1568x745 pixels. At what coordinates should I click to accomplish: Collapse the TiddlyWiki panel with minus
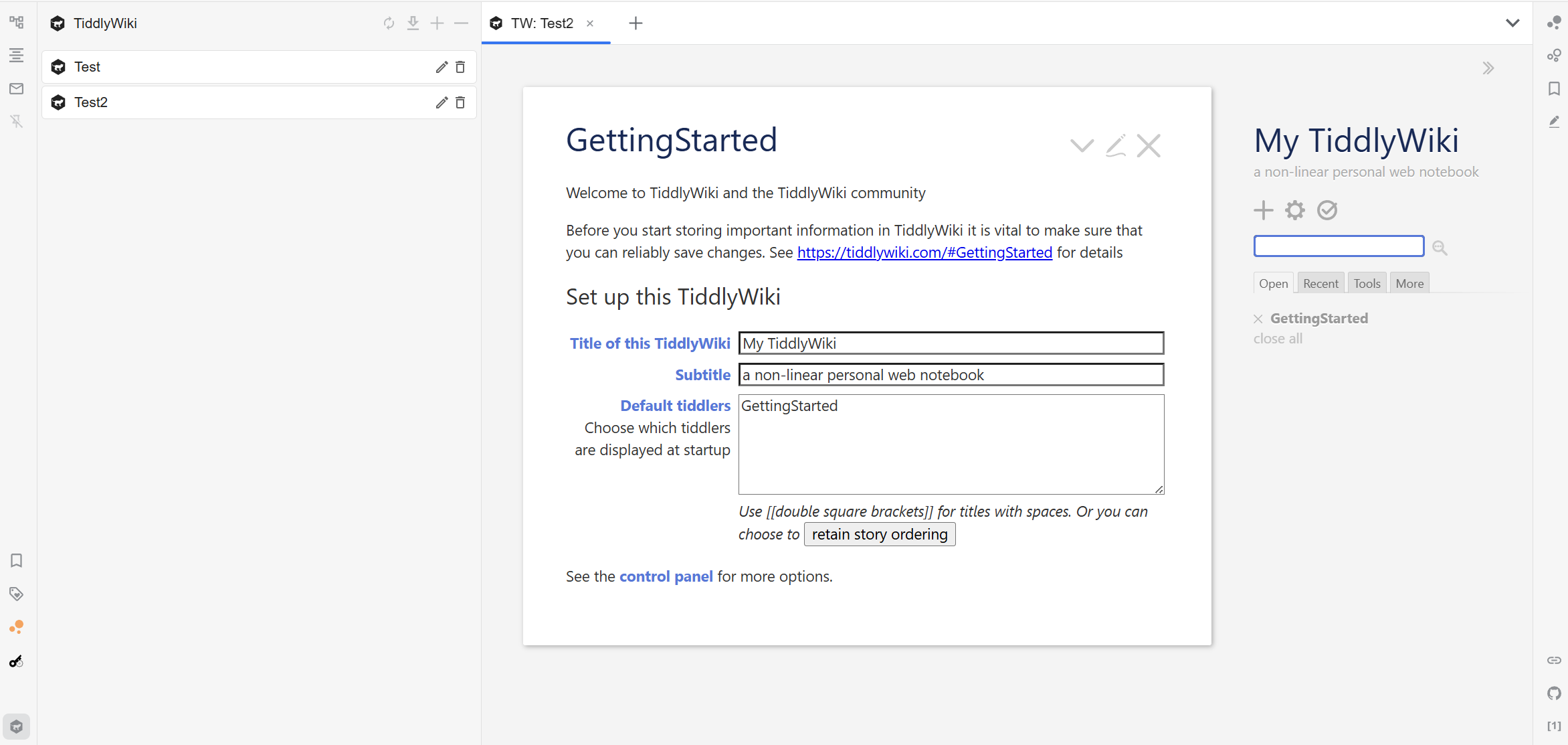461,23
